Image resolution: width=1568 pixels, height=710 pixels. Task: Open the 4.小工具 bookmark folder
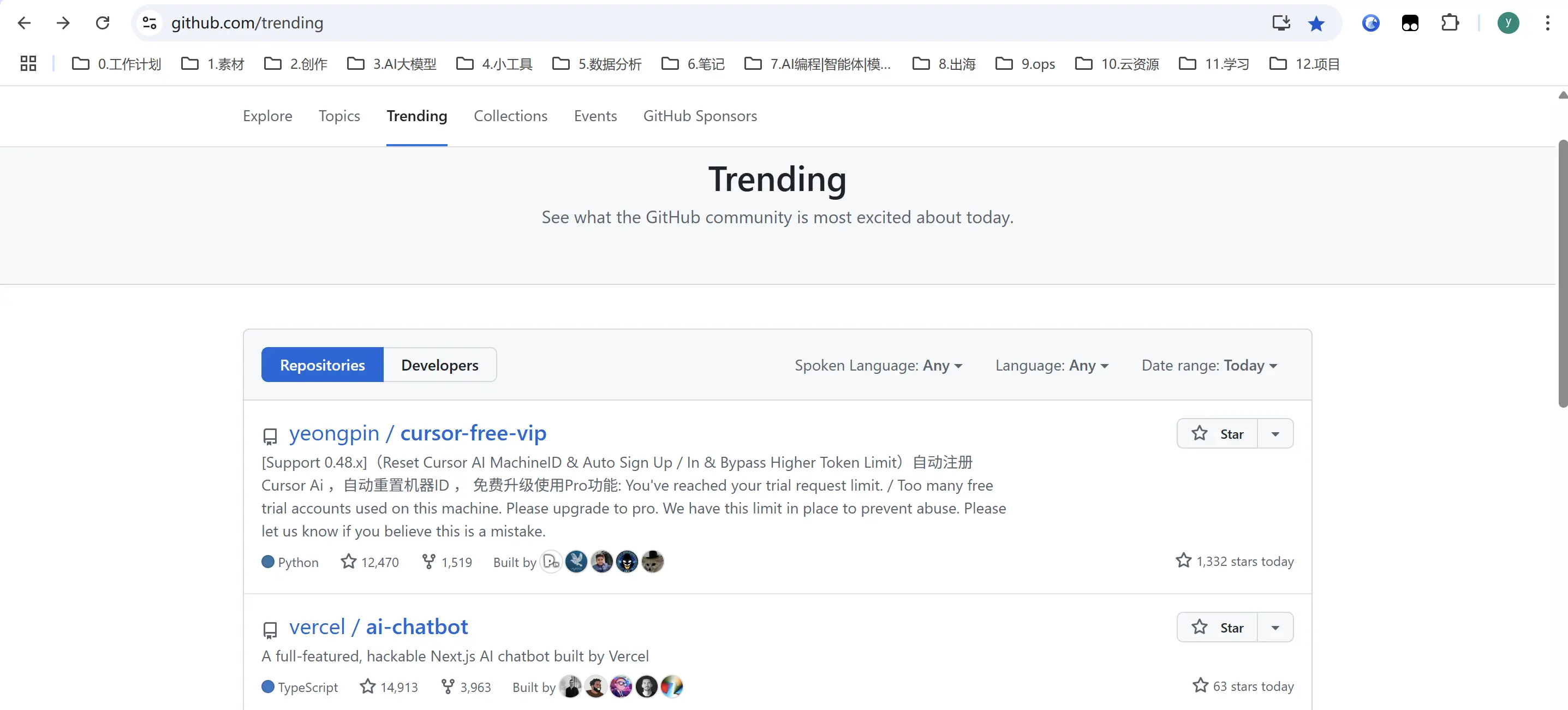494,63
